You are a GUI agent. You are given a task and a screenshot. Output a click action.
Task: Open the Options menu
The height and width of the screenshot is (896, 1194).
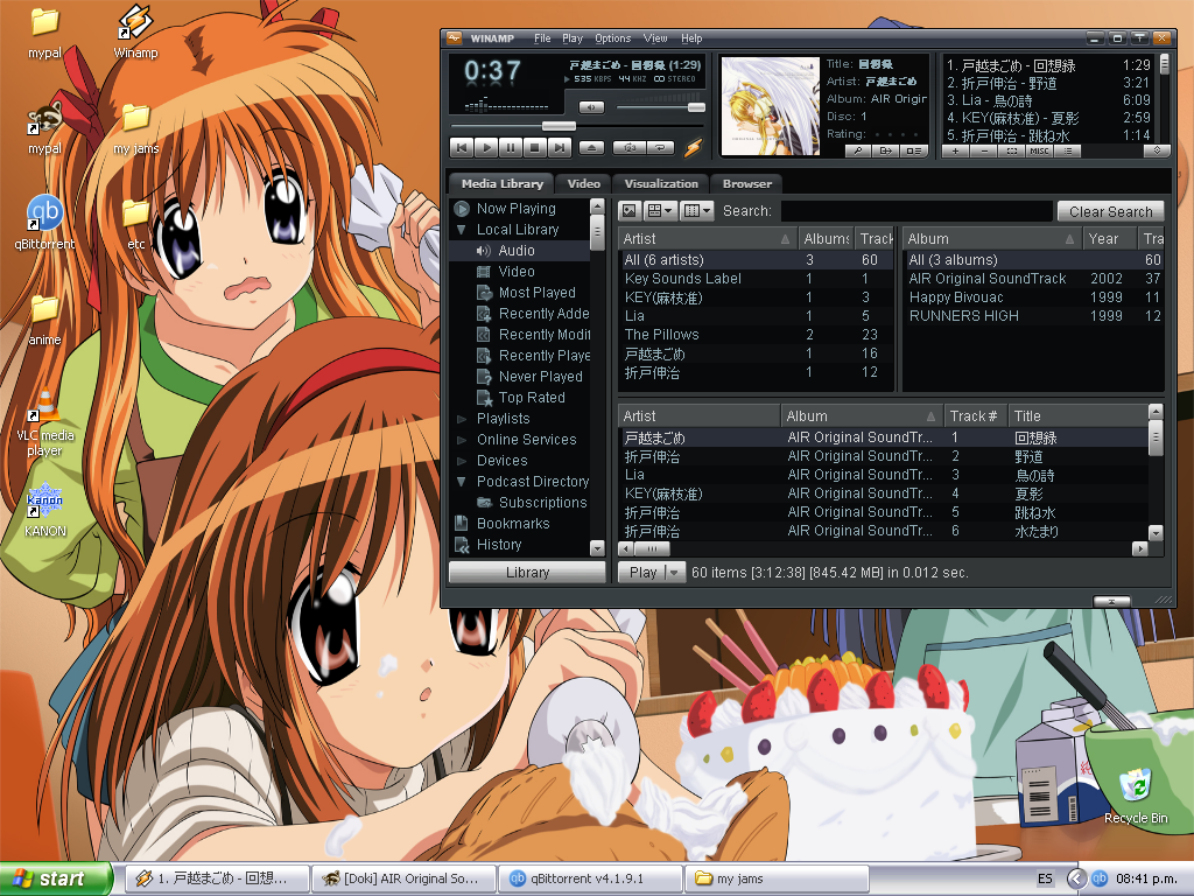point(612,39)
